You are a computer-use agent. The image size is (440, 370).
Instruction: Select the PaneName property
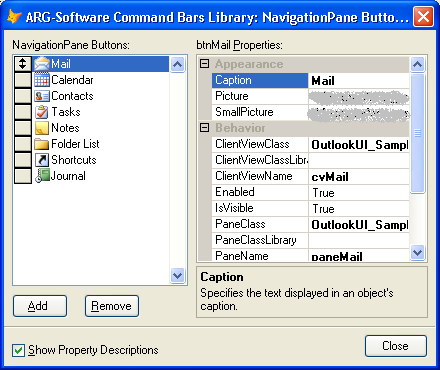(x=260, y=255)
